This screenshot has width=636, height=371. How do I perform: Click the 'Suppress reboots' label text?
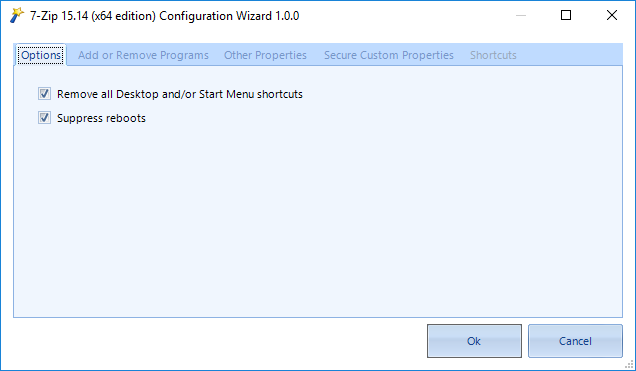tap(101, 118)
